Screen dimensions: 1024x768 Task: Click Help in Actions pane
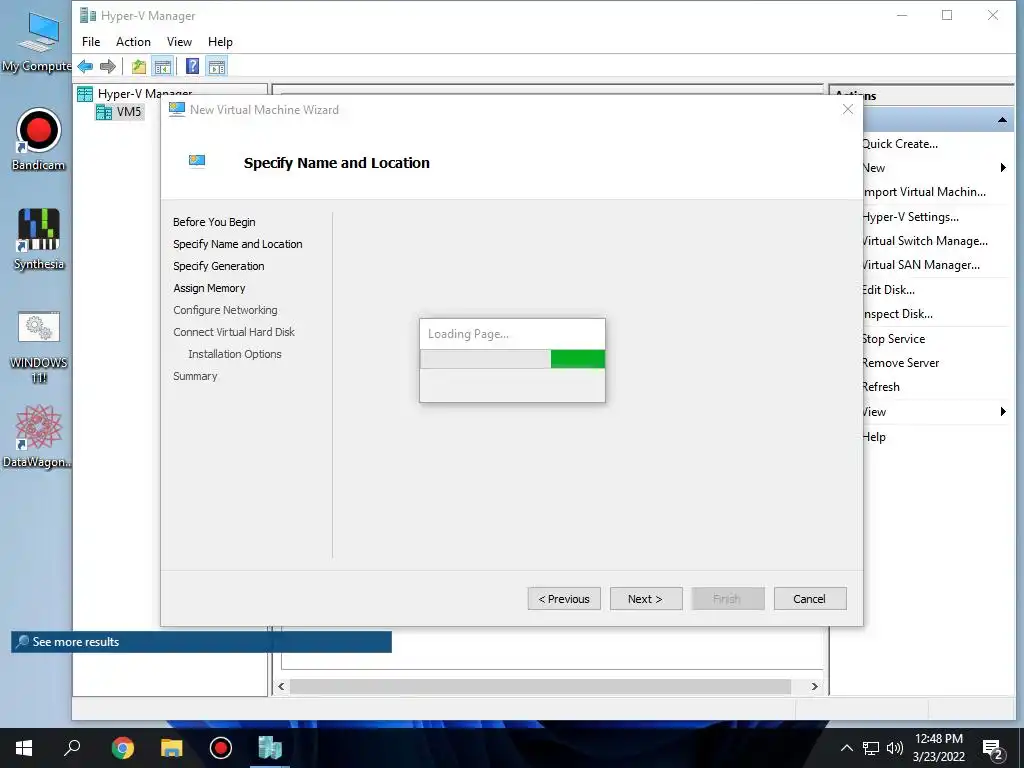tap(874, 437)
